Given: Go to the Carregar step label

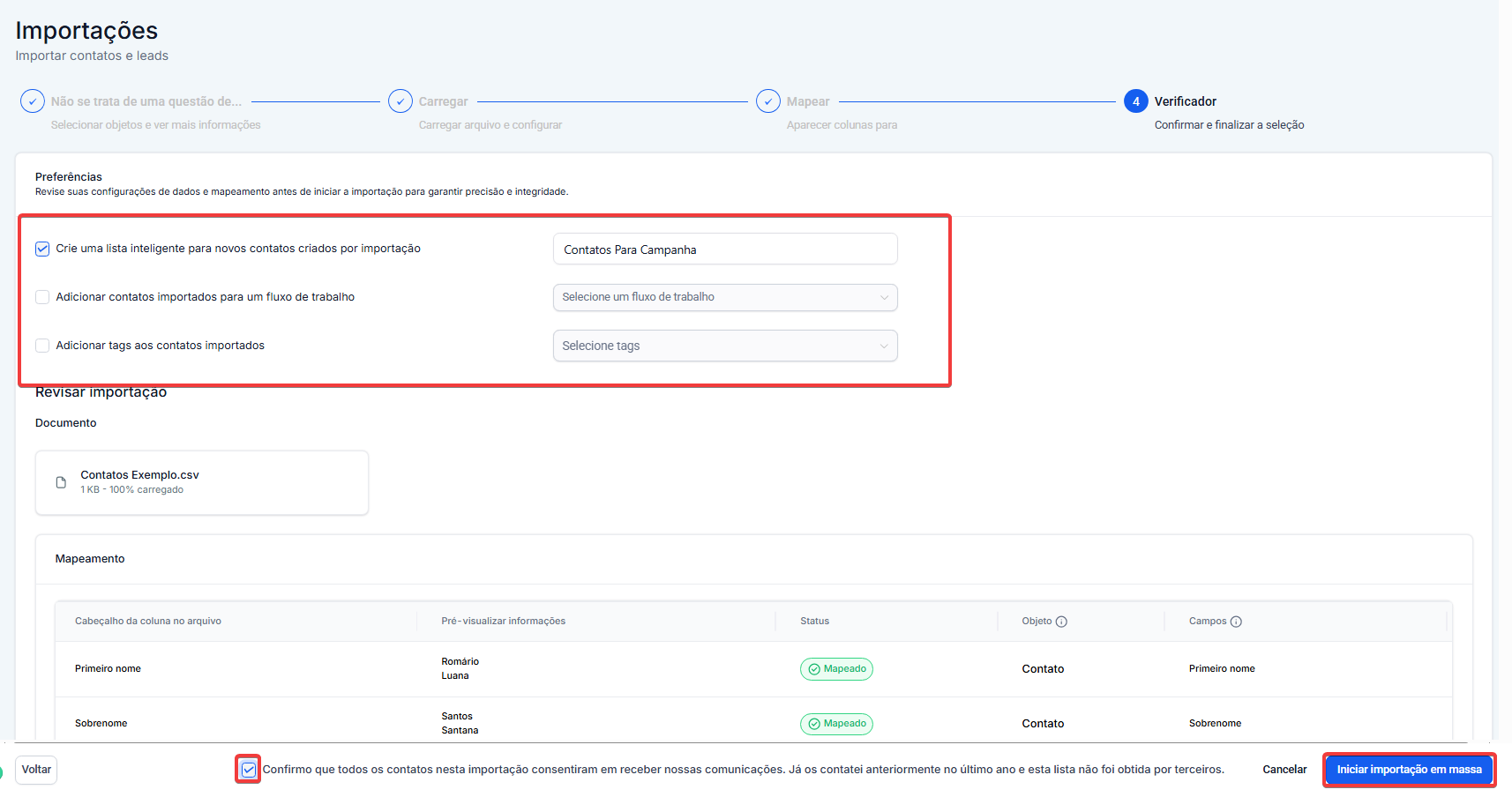Looking at the screenshot, I should [443, 101].
